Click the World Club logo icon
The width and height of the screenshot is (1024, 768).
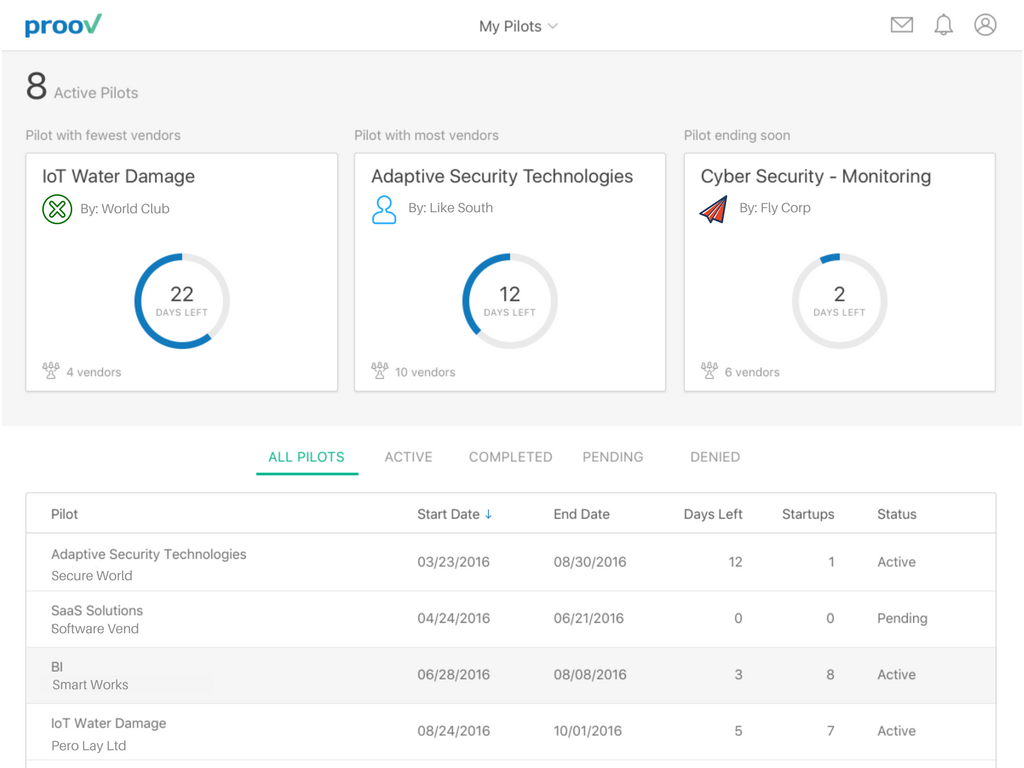(x=57, y=209)
